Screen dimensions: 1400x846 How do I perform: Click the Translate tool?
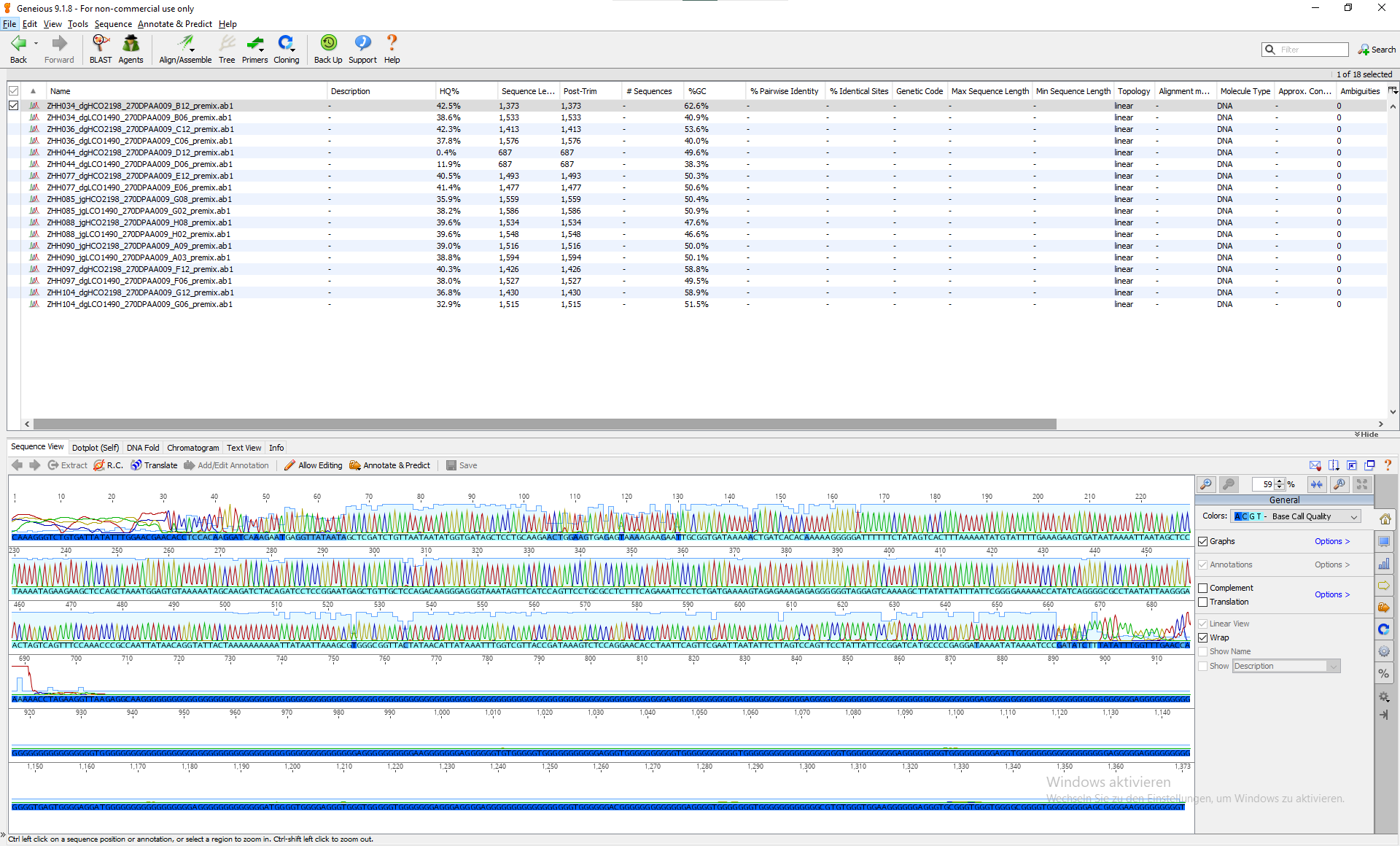[x=154, y=465]
